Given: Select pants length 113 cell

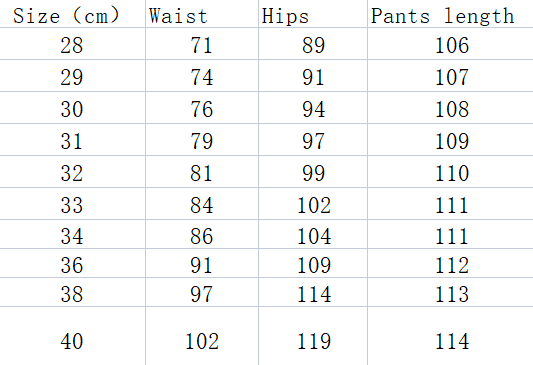Looking at the screenshot, I should tap(450, 292).
